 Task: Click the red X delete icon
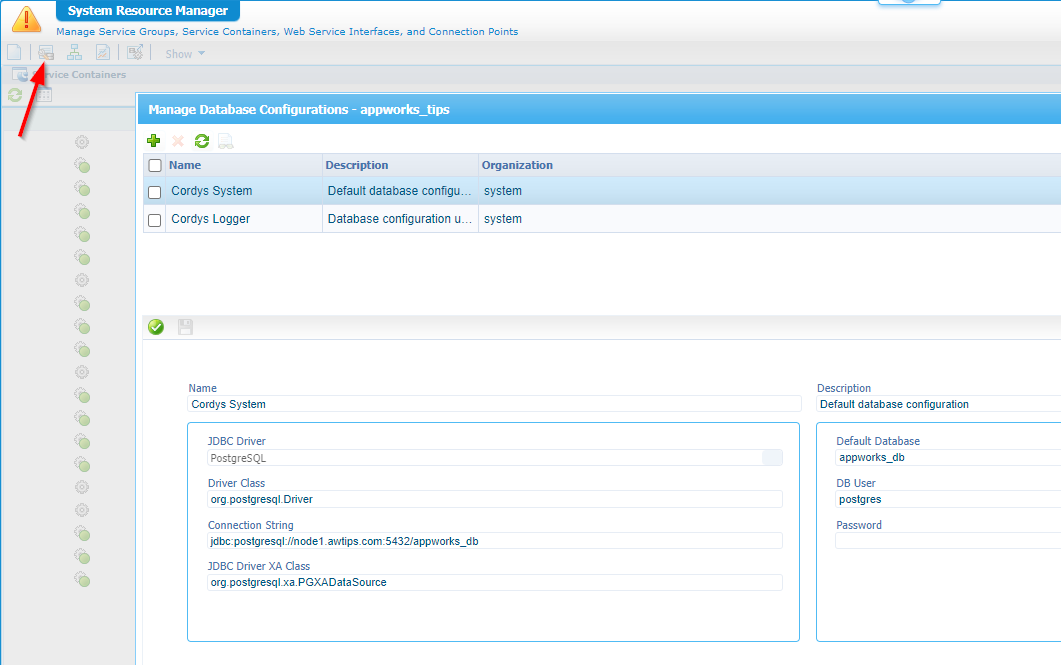[x=178, y=142]
